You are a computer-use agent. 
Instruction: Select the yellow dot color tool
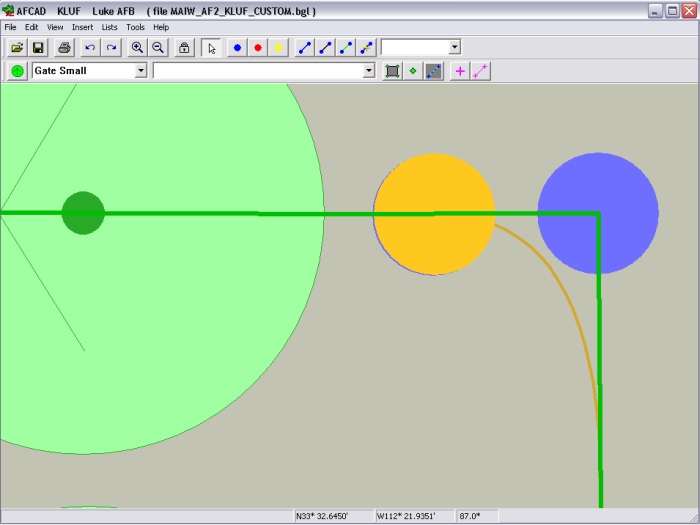pos(279,47)
